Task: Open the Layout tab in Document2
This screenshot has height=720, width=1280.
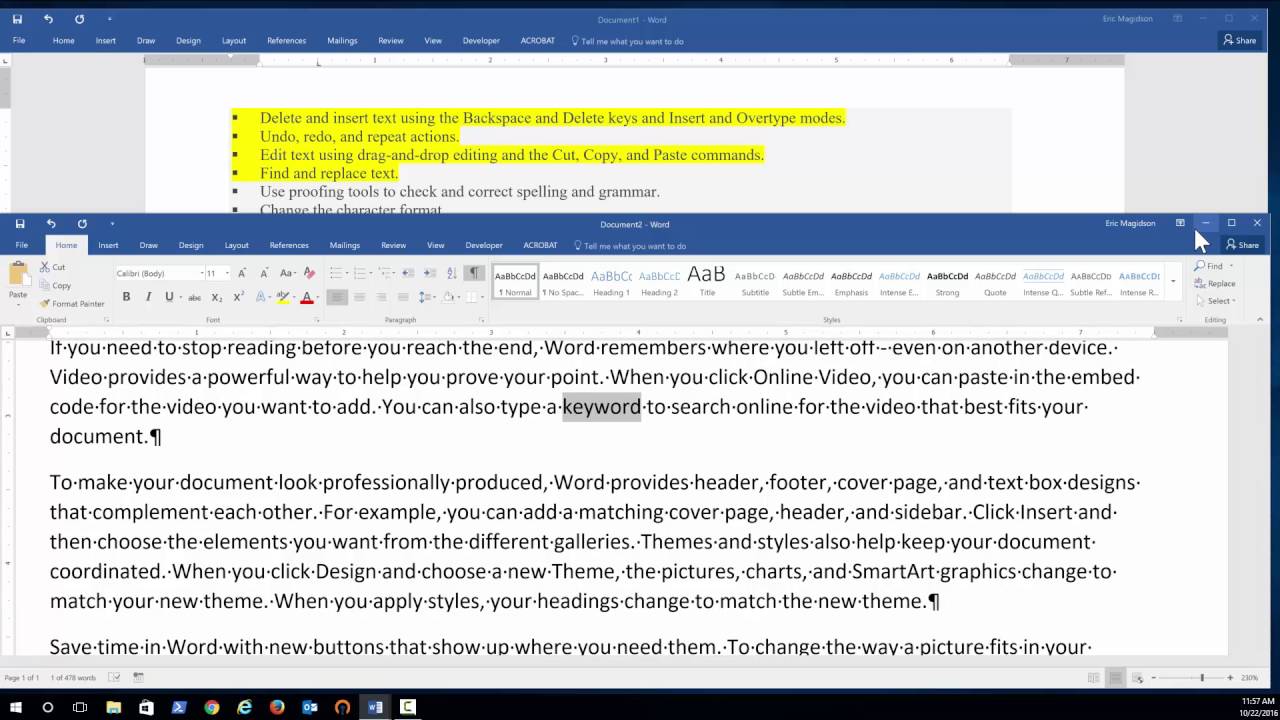Action: click(x=236, y=245)
